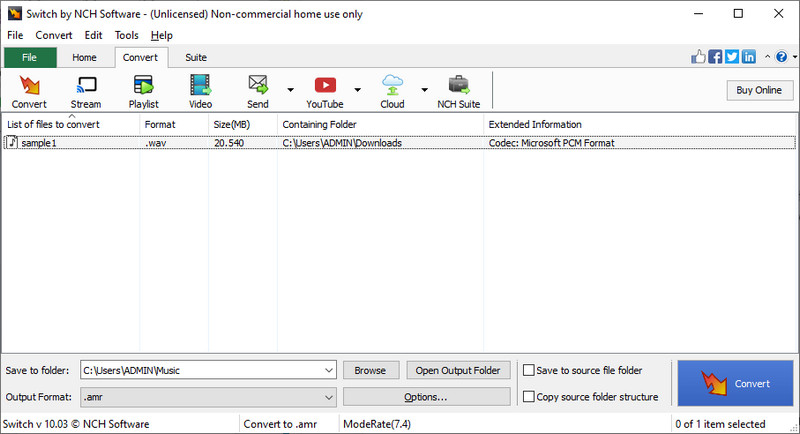Screen dimensions: 800x434
Task: Sort by the Format column header
Action: tap(174, 124)
